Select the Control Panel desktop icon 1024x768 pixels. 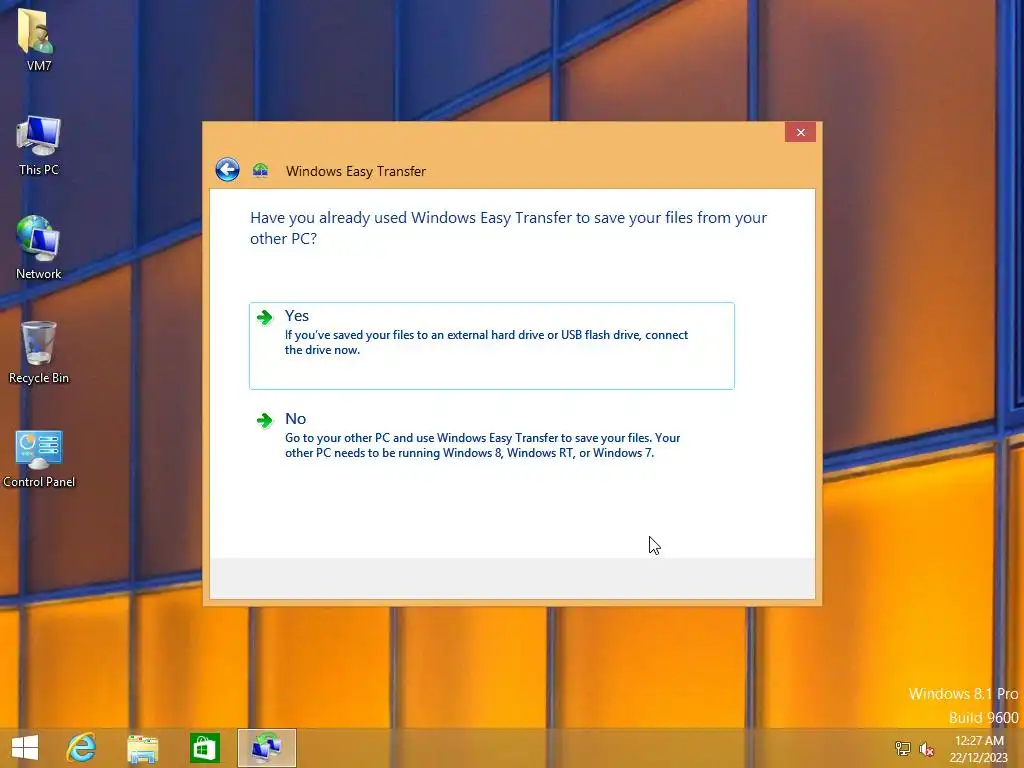tap(39, 458)
